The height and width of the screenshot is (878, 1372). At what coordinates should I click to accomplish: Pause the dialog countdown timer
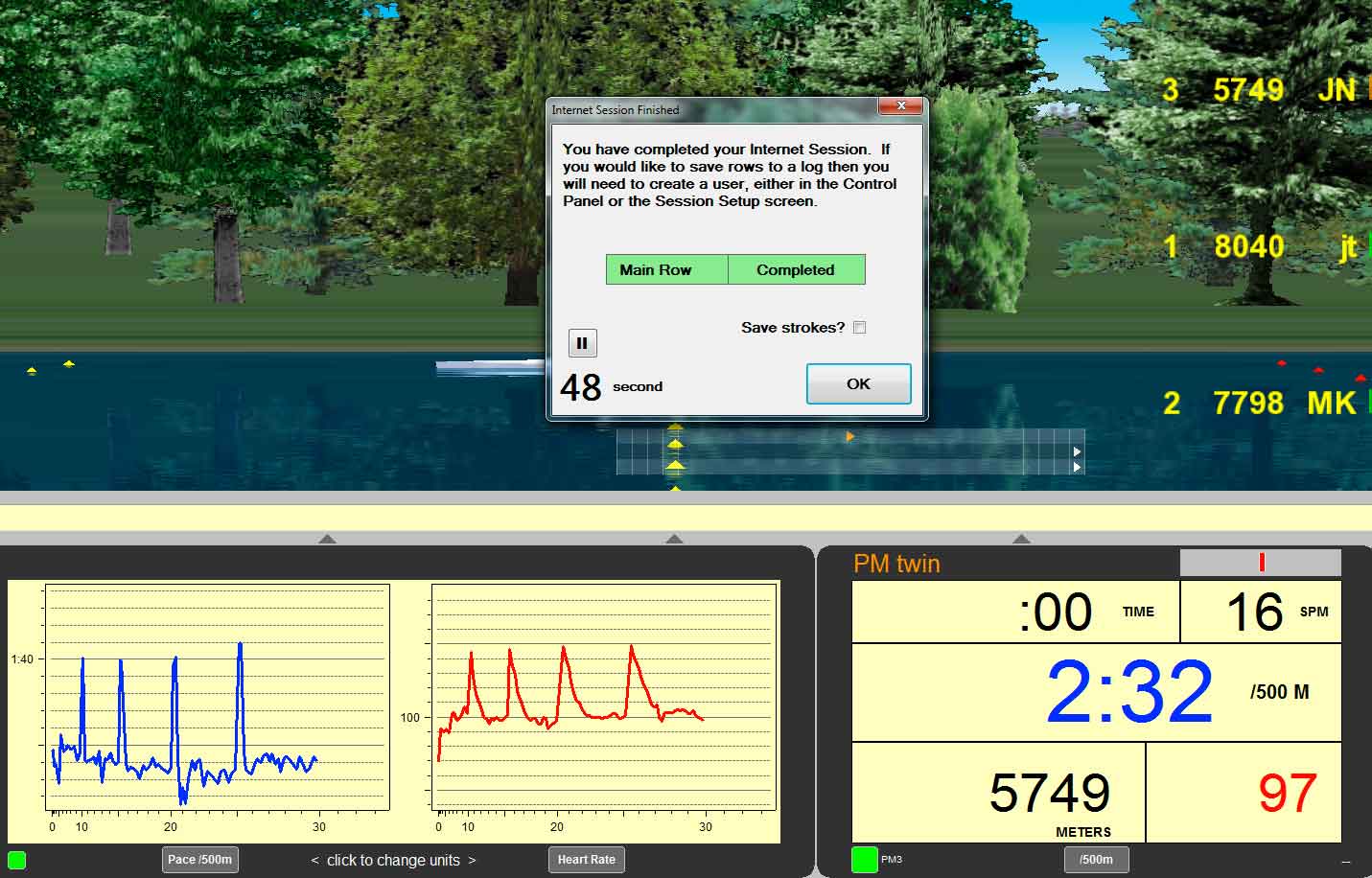pos(582,343)
